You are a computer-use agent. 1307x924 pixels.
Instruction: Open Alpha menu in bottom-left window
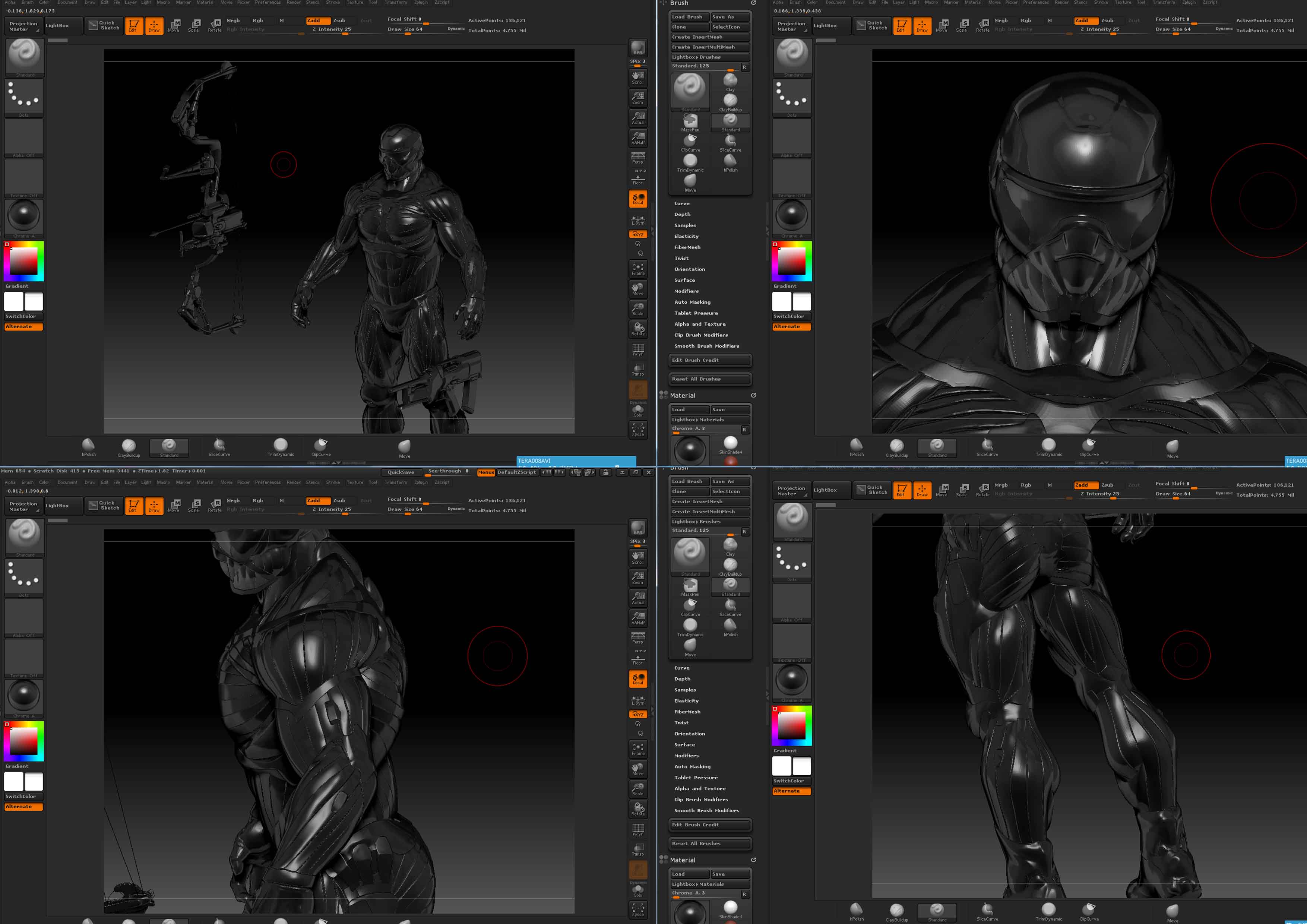[10, 482]
